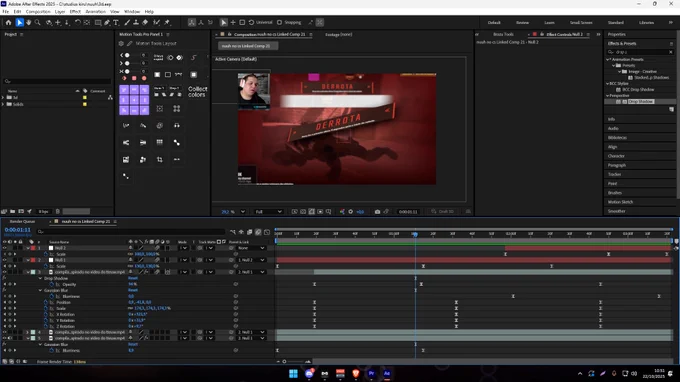Toggle visibility of layer 4 video
This screenshot has height=382, width=680.
tap(4, 332)
